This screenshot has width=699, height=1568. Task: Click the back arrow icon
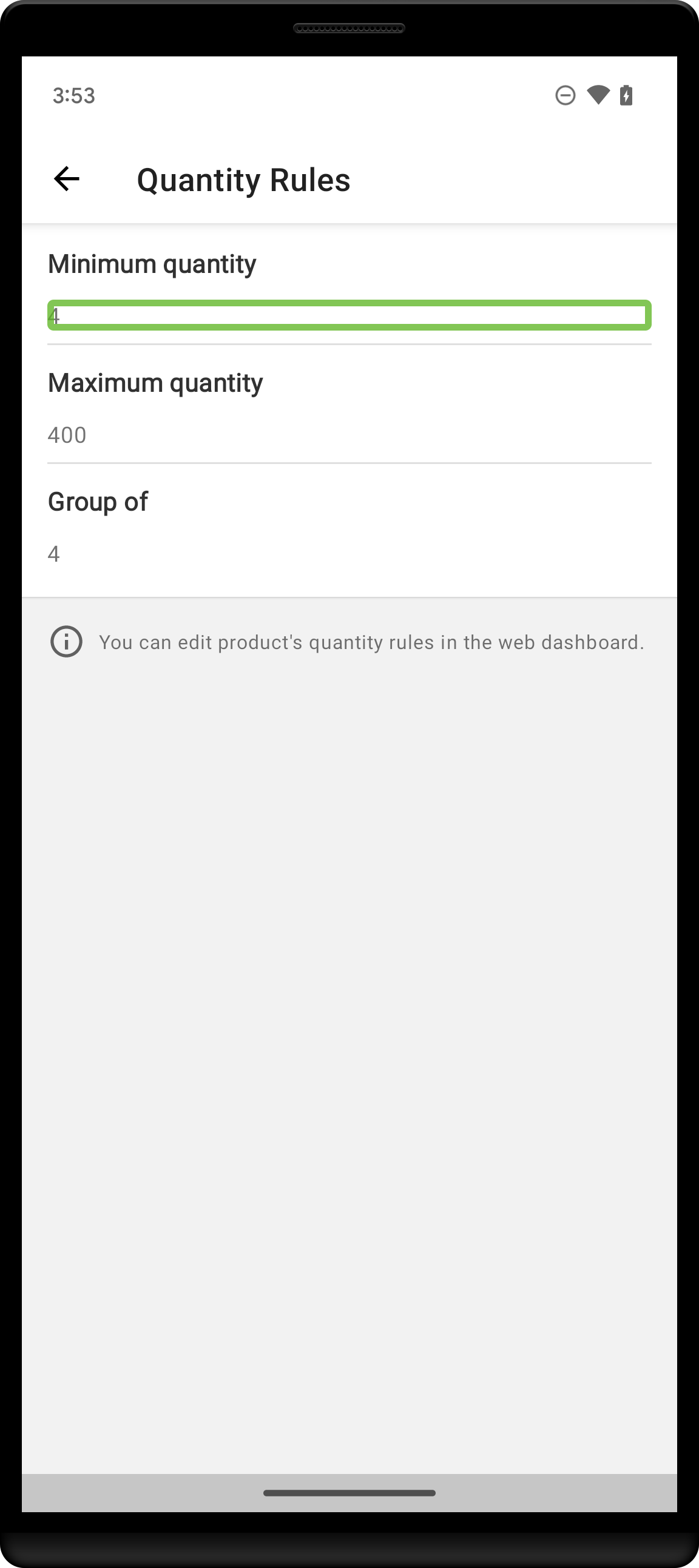[66, 178]
